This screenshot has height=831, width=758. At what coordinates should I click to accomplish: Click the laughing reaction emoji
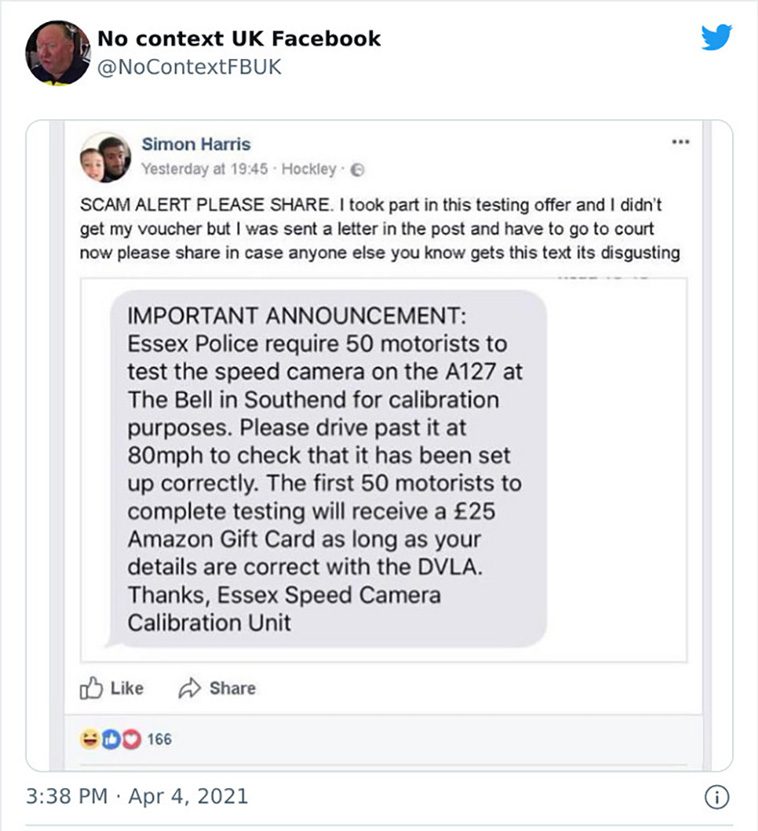point(90,739)
